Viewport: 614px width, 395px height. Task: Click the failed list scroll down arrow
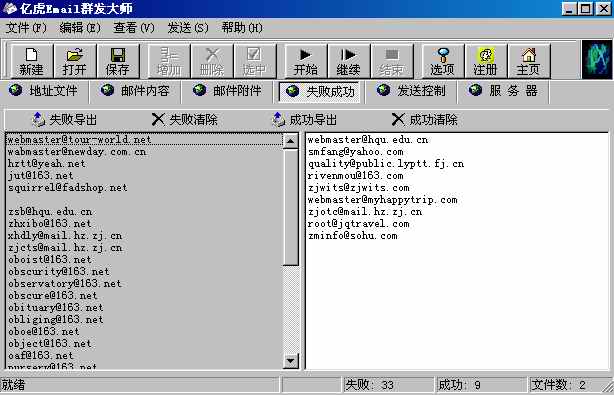point(291,361)
